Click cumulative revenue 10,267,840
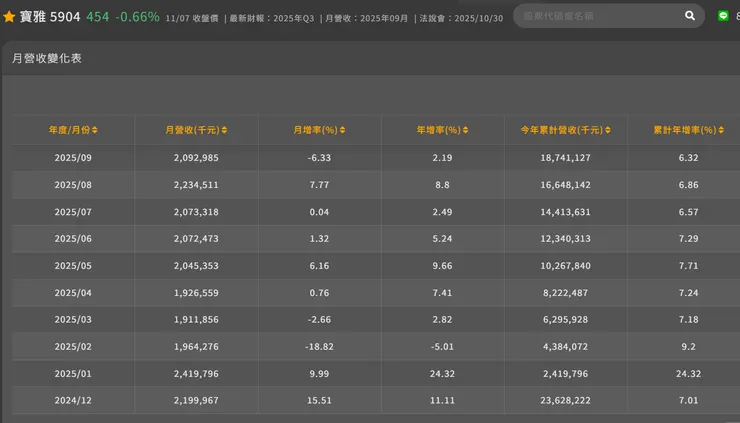 tap(565, 266)
